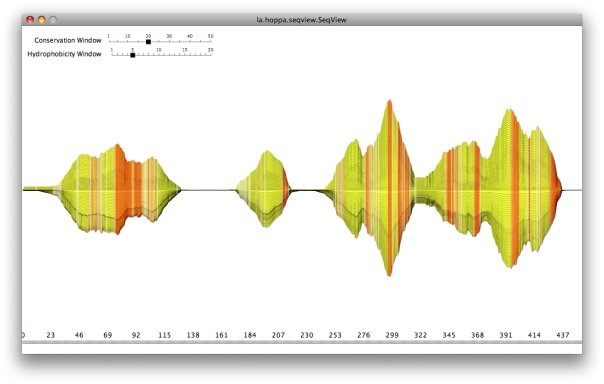Image resolution: width=604 pixels, height=384 pixels.
Task: Set Hydrophobicity Window slider to 20
Action: tap(211, 55)
